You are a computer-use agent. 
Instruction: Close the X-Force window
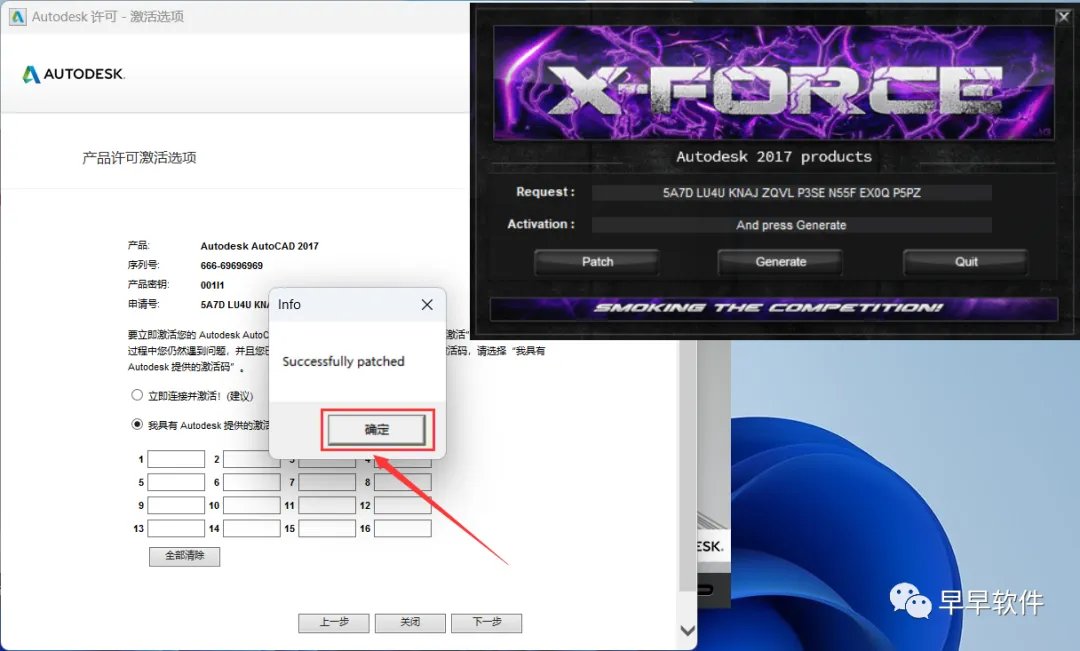[x=1063, y=17]
